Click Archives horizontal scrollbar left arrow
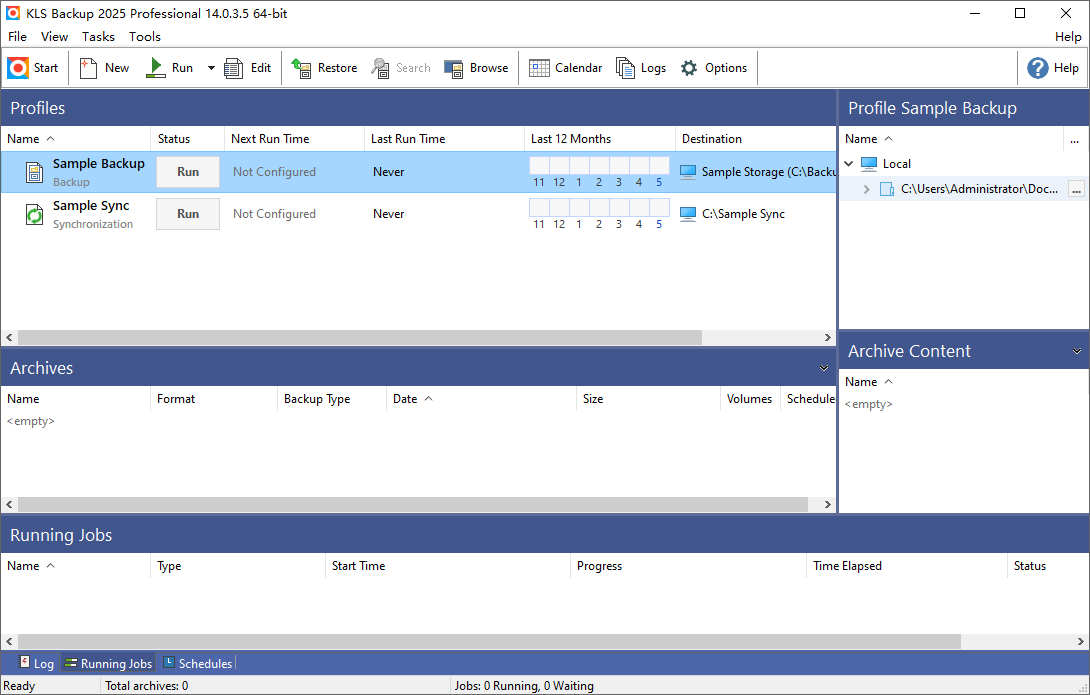Viewport: 1090px width, 695px height. pos(9,505)
